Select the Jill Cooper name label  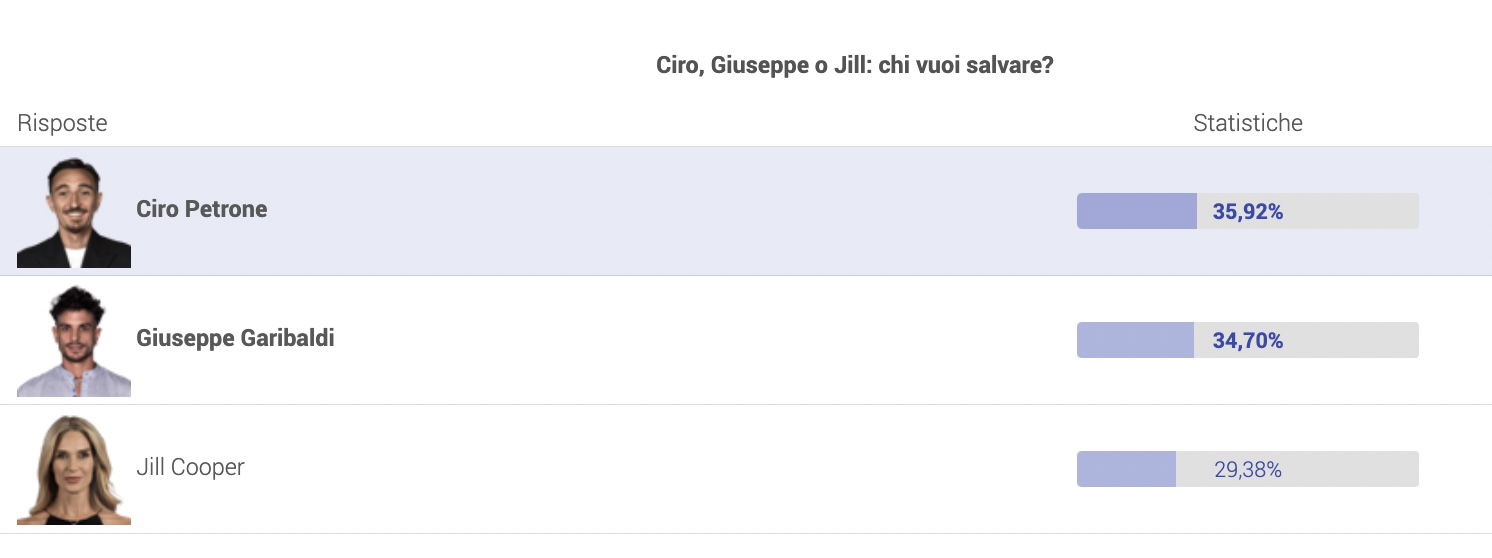tap(190, 467)
